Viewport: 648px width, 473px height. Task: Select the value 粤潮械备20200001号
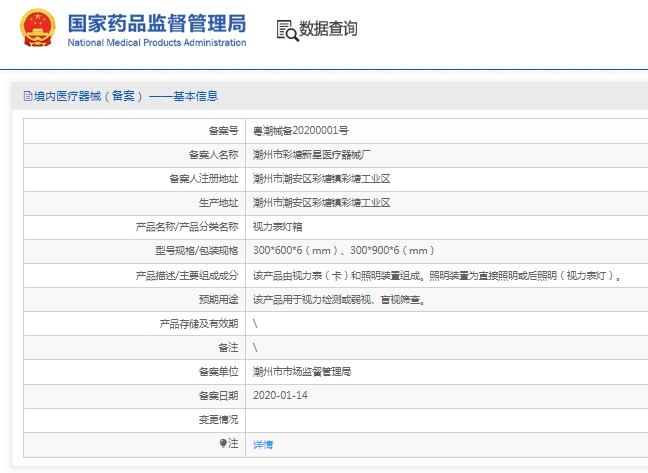[x=300, y=131]
